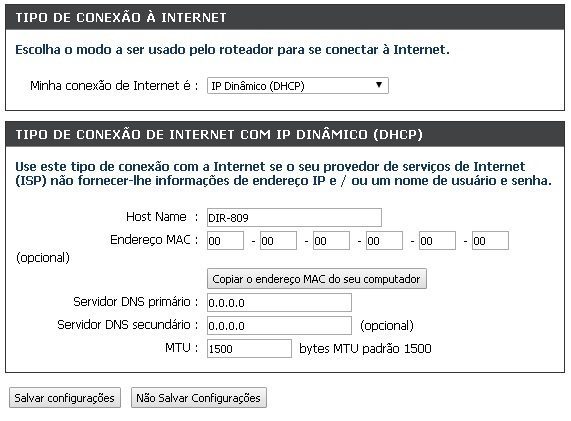Select the fifth Endereço MAC octet field
Viewport: 571px width, 421px height.
(x=437, y=241)
